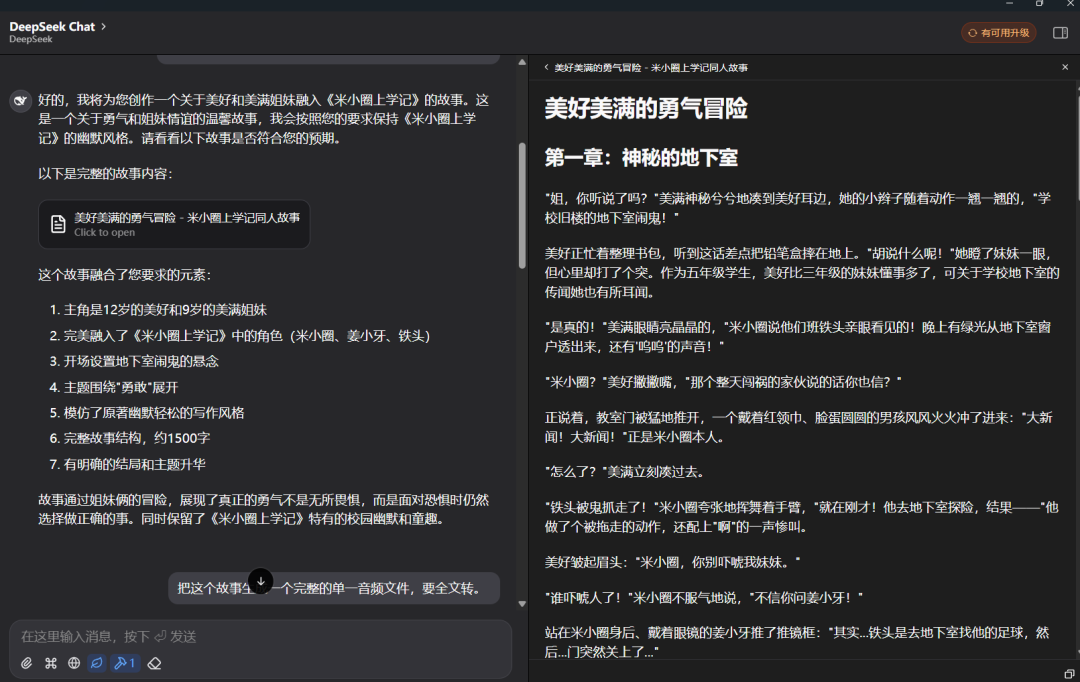Image resolution: width=1080 pixels, height=682 pixels.
Task: Click list item 完整故事结构，约1500字
Action: pyautogui.click(x=136, y=438)
